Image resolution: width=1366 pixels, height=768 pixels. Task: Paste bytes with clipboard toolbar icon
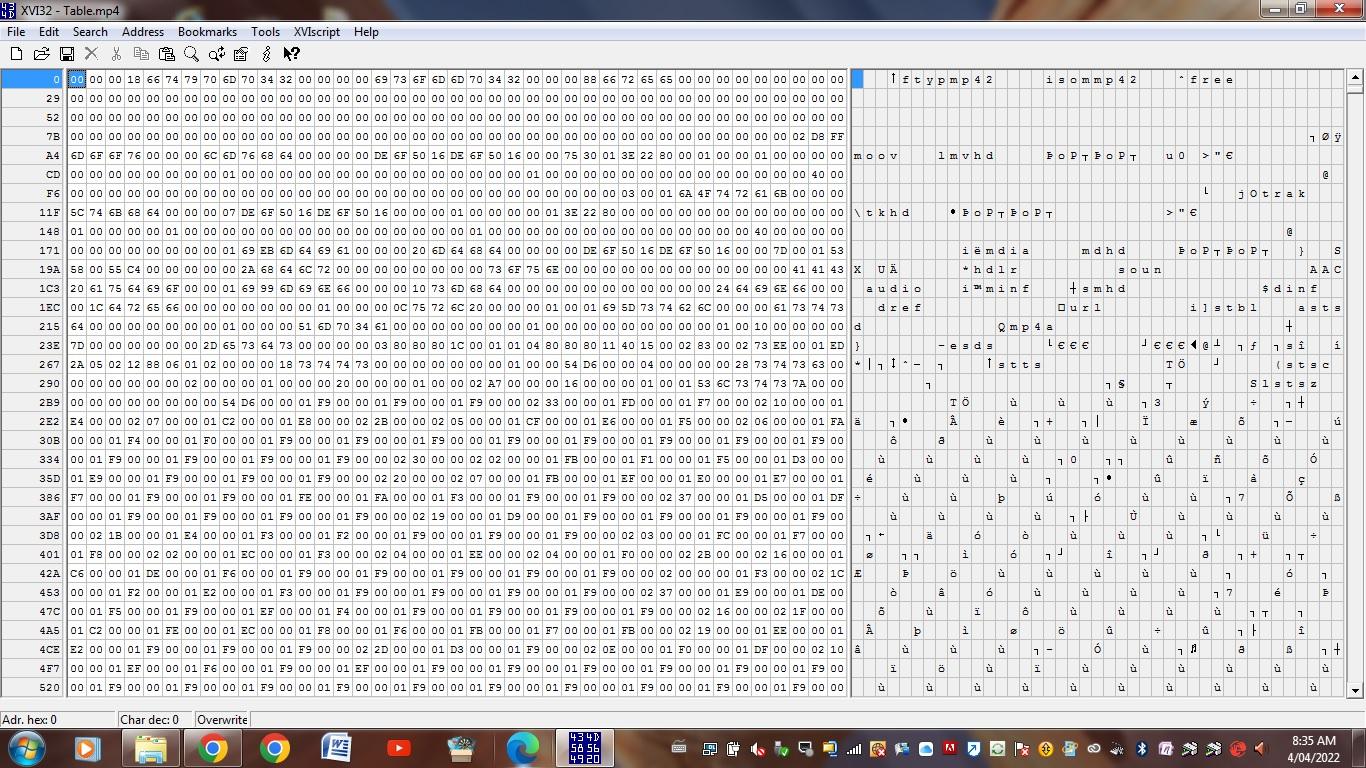166,54
